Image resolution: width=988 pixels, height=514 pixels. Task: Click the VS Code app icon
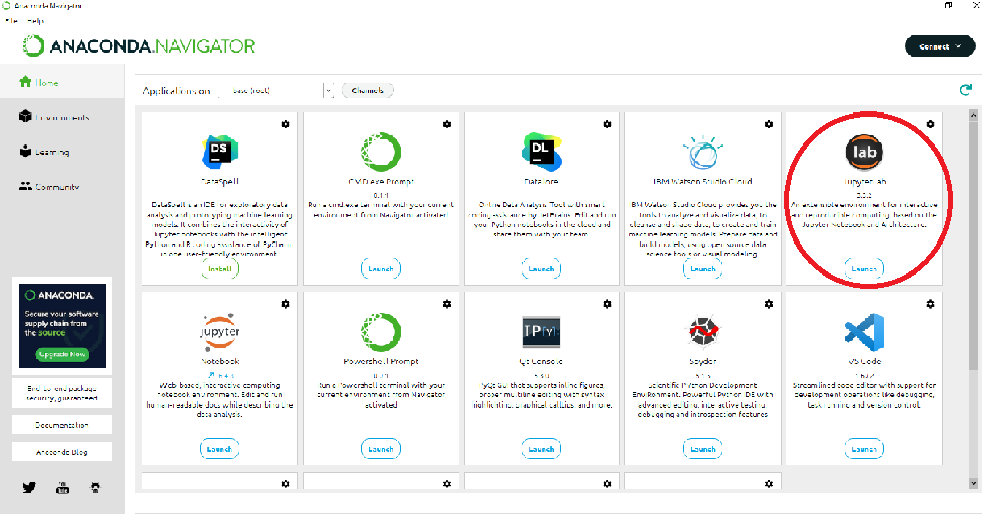(864, 332)
